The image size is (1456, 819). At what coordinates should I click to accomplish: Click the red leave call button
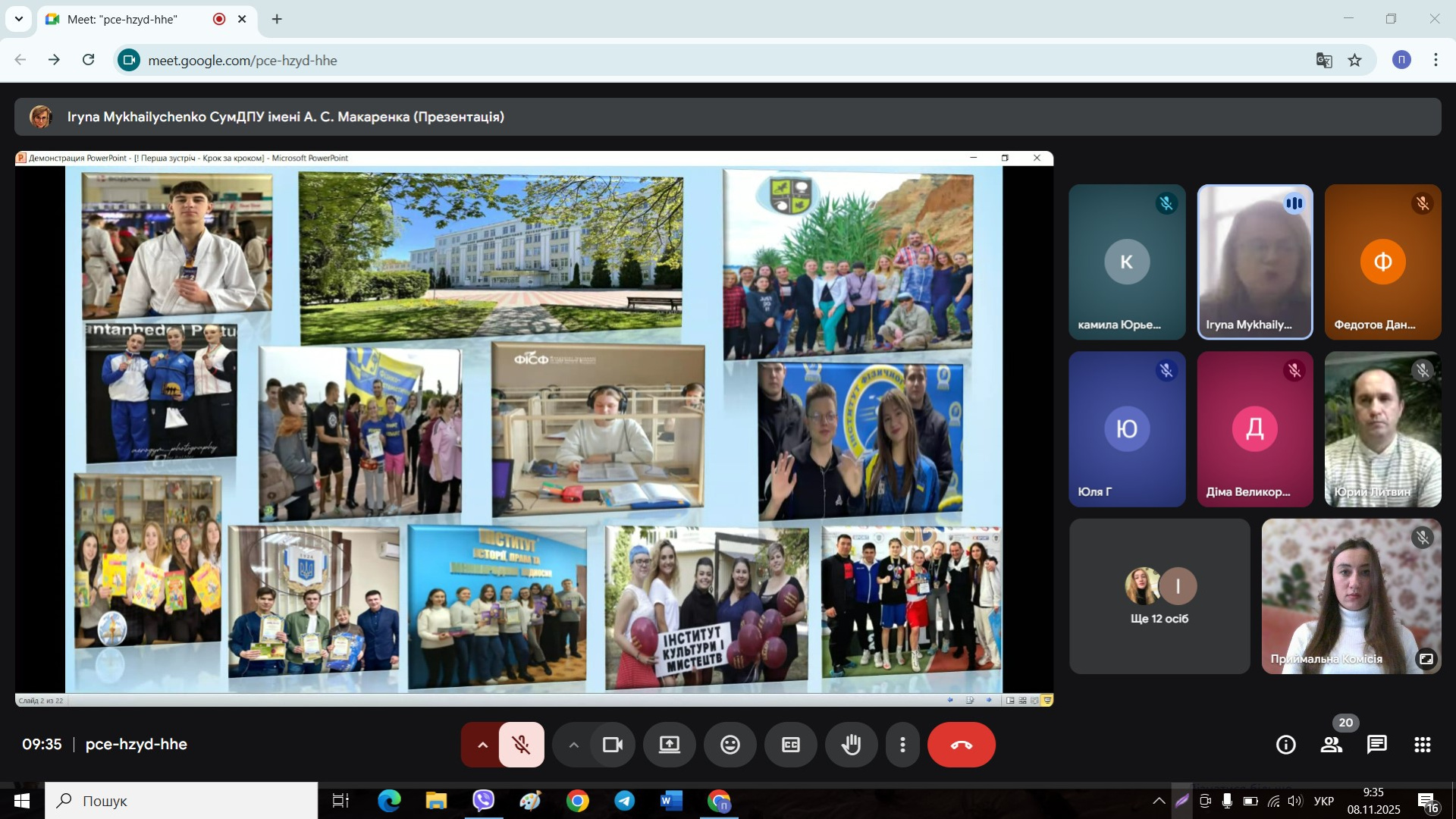pyautogui.click(x=961, y=745)
